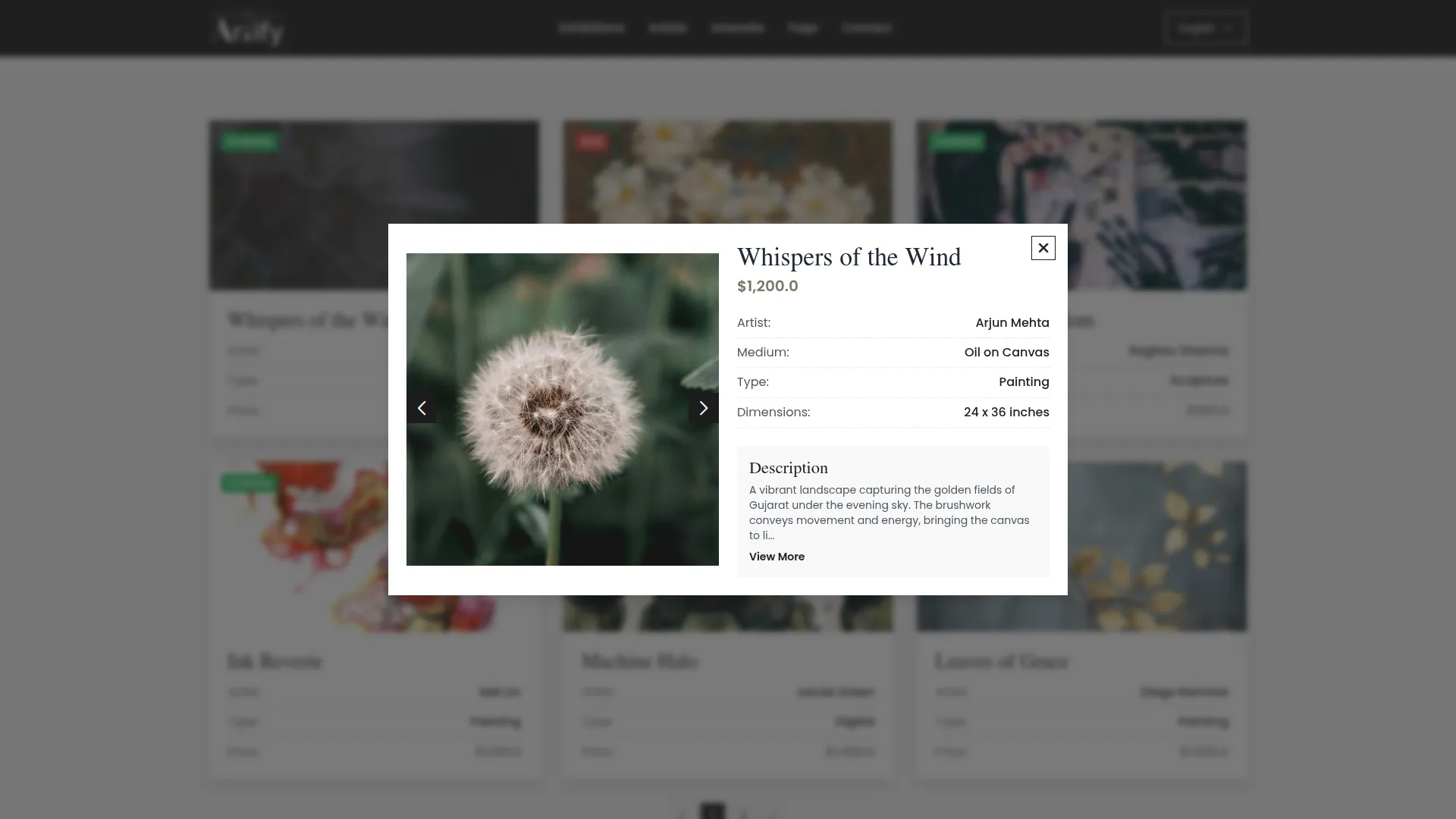Click View More in the Description
This screenshot has width=1456, height=819.
(777, 557)
